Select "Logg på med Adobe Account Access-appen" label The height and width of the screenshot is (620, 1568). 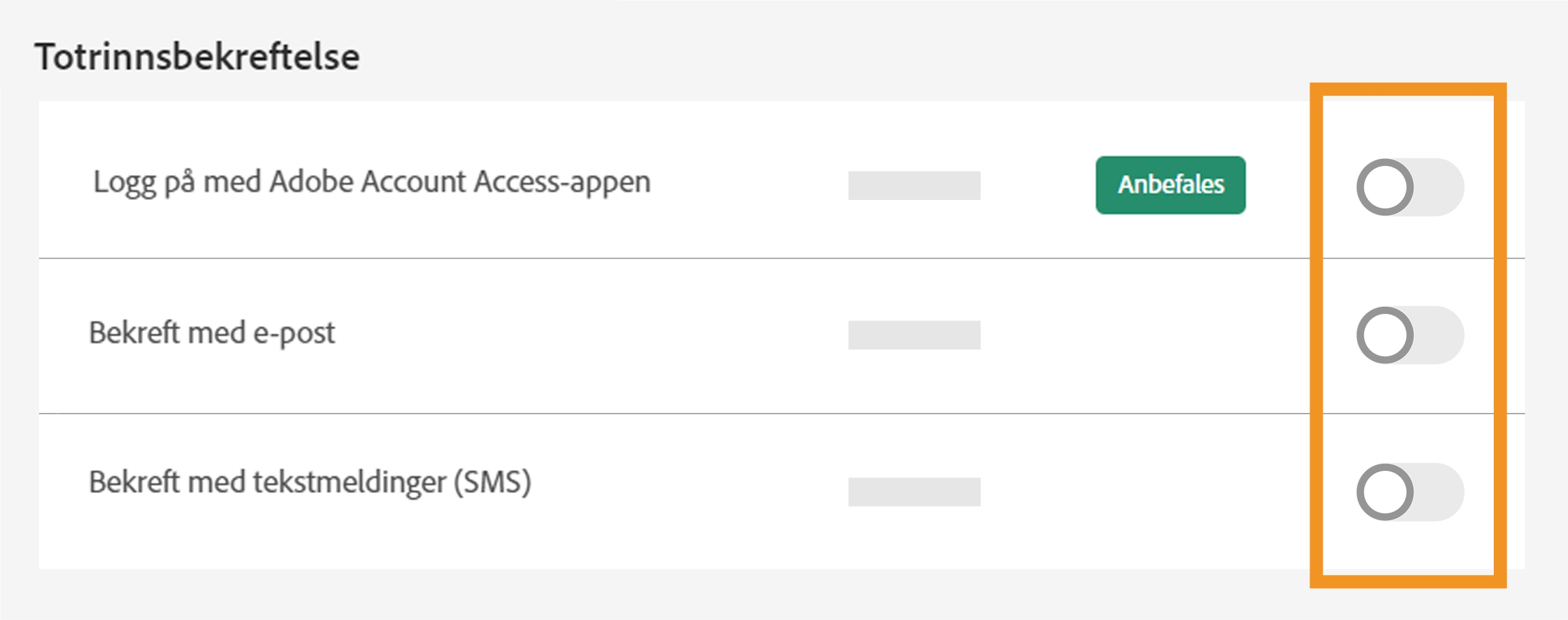372,182
